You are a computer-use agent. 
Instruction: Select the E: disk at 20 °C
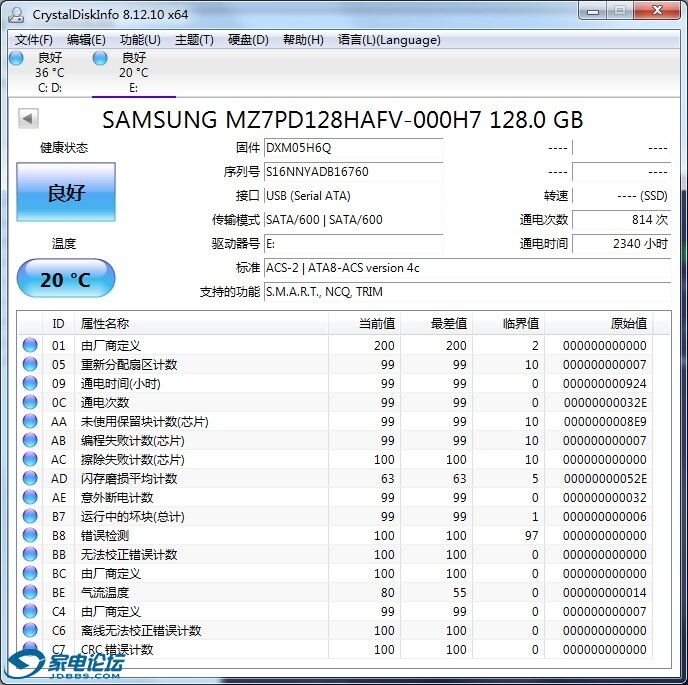(132, 72)
